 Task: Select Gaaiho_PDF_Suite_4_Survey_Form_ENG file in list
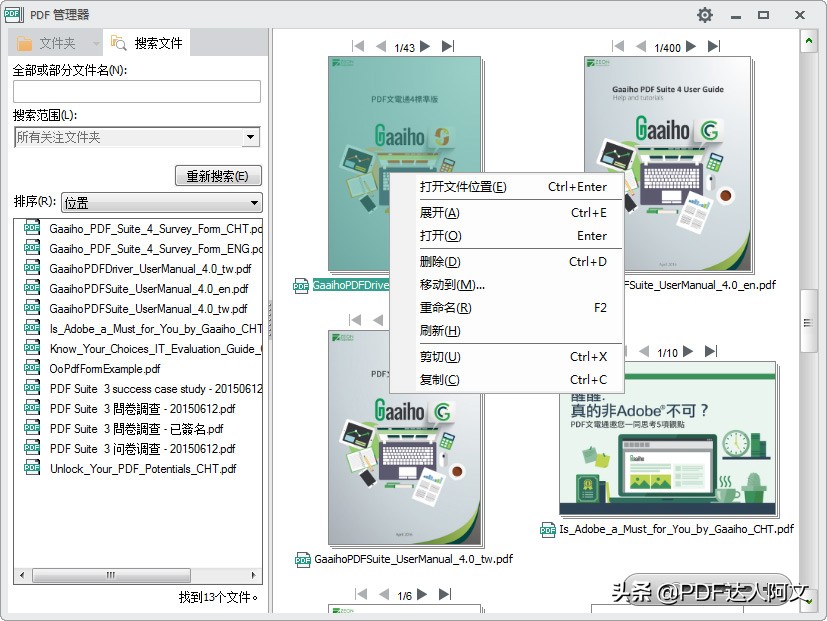click(x=156, y=249)
